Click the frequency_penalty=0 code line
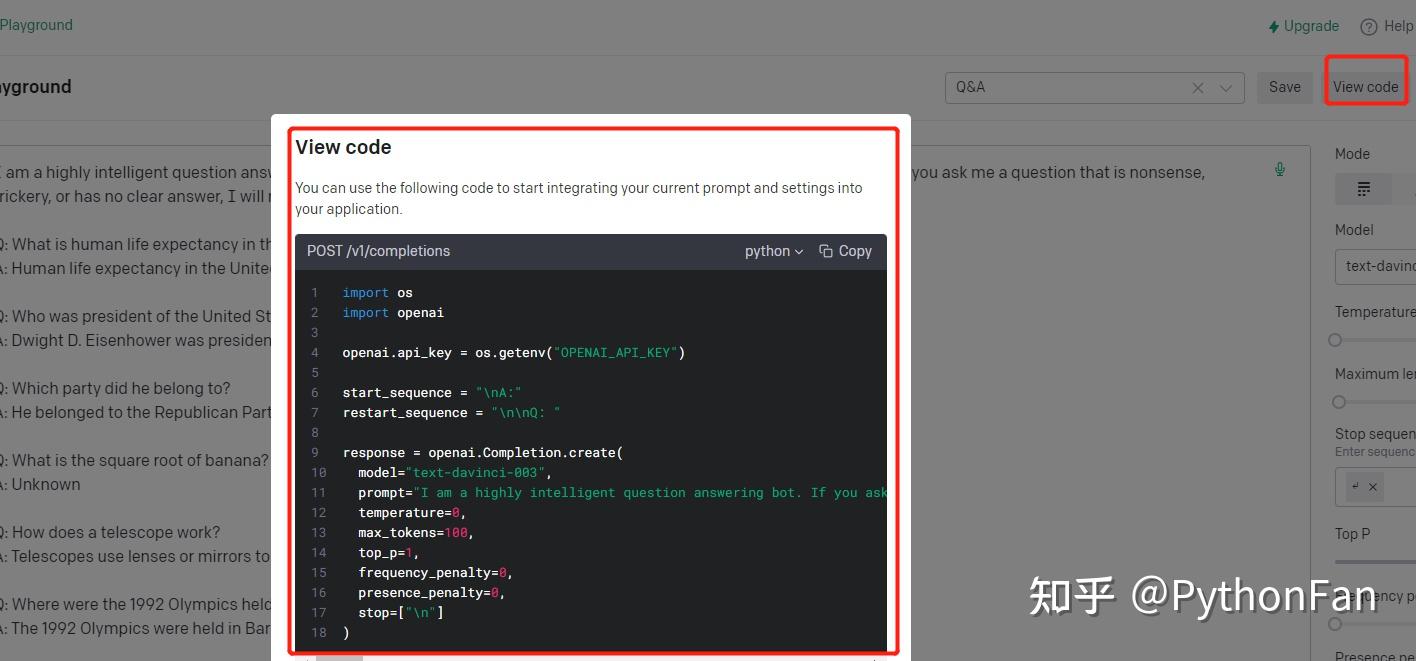This screenshot has height=661, width=1416. [x=435, y=572]
